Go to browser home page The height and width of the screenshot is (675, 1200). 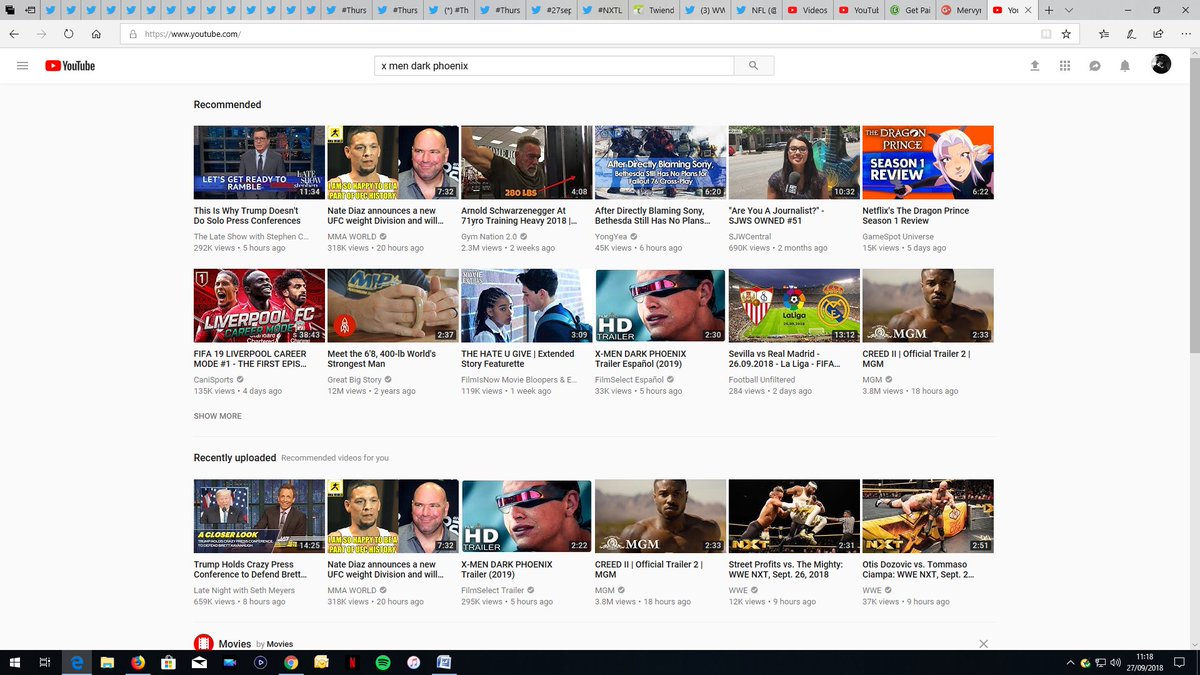coord(96,33)
